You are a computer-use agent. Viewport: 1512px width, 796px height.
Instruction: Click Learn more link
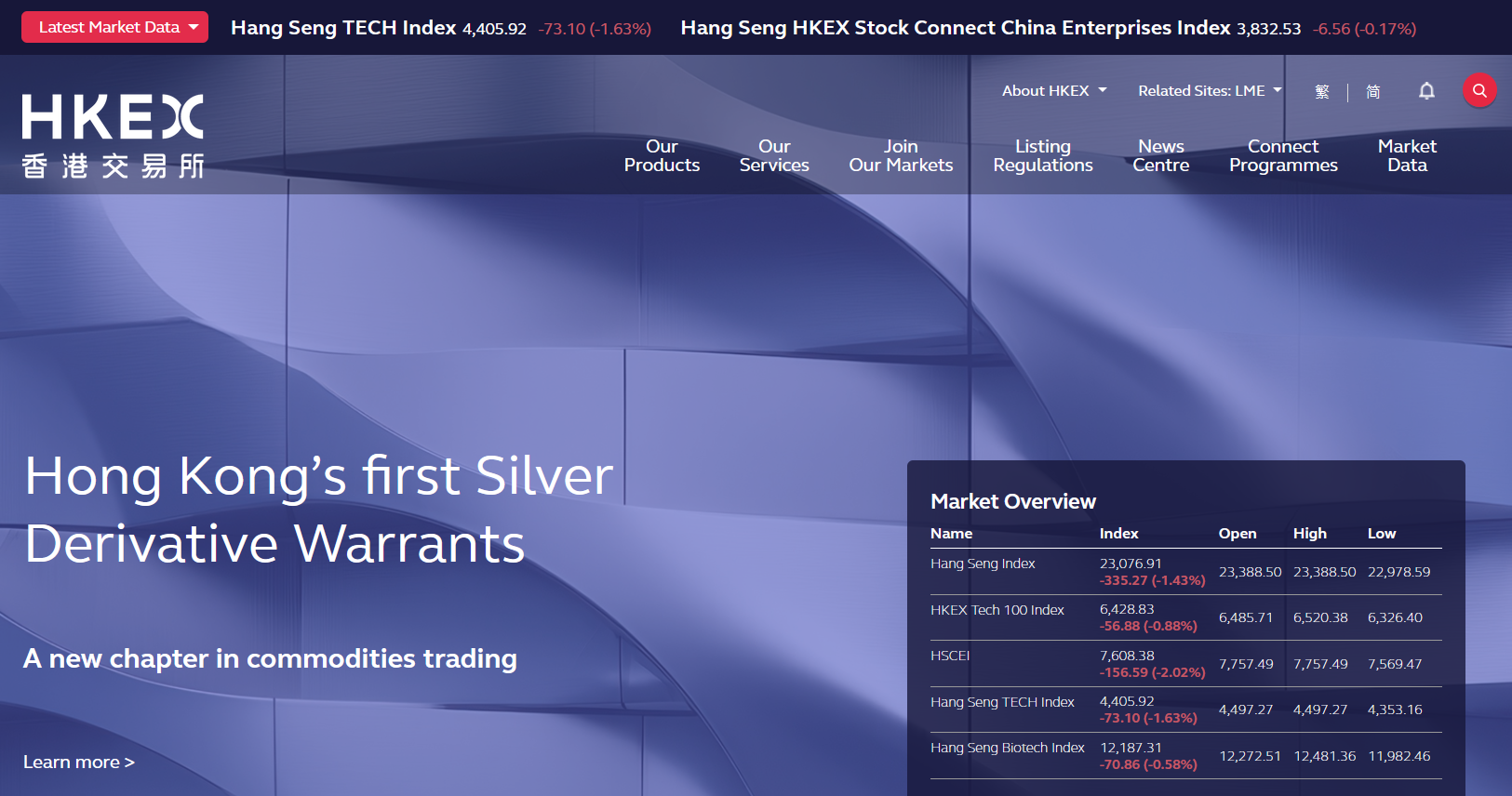tap(79, 762)
